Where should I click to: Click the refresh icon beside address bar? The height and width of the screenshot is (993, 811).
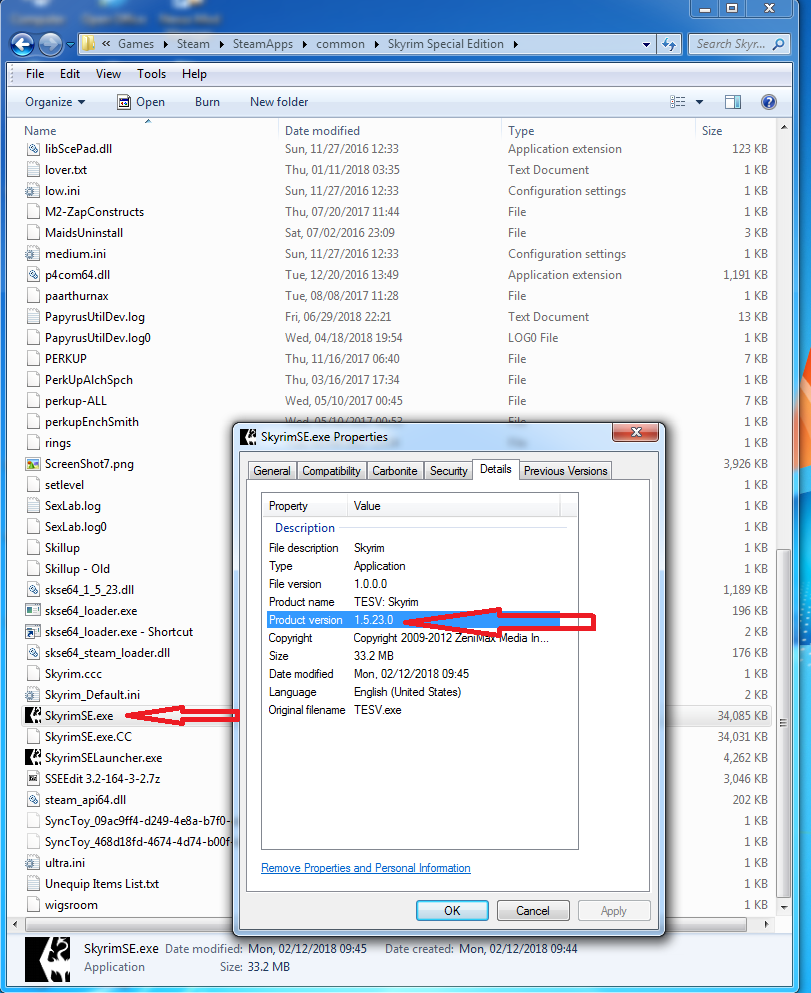tap(669, 44)
